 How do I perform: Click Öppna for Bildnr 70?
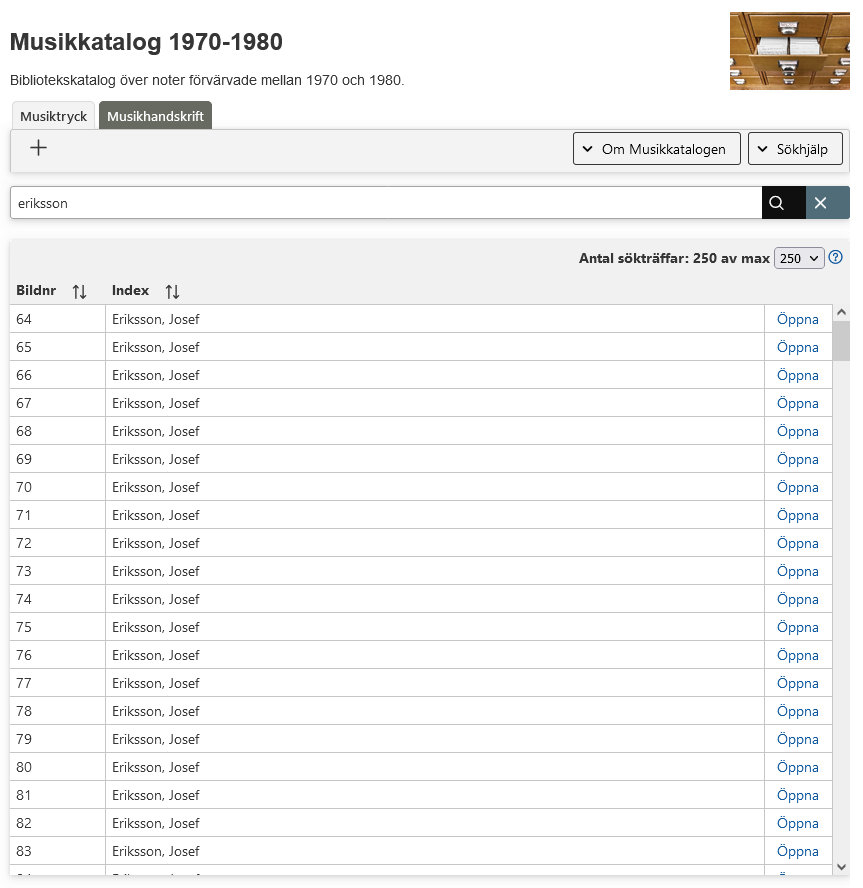(x=797, y=488)
